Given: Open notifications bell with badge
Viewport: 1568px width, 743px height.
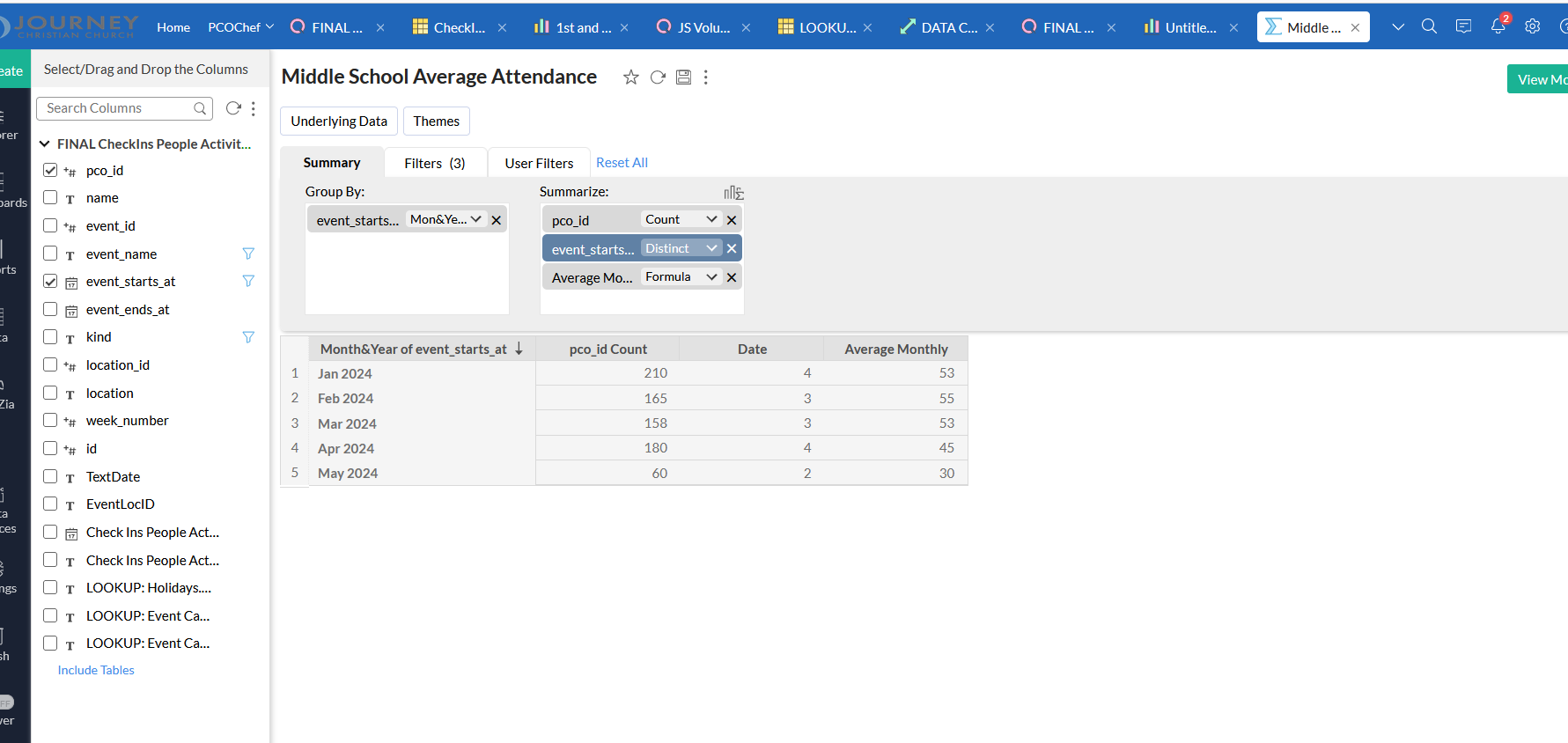Looking at the screenshot, I should (x=1498, y=26).
